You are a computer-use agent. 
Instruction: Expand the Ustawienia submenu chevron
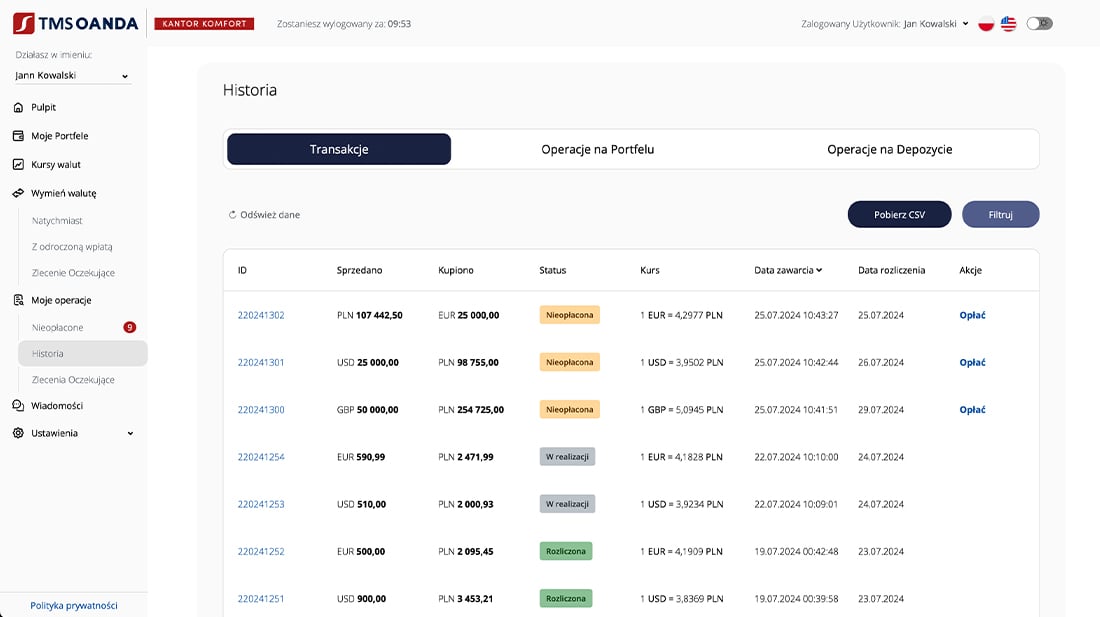(130, 434)
